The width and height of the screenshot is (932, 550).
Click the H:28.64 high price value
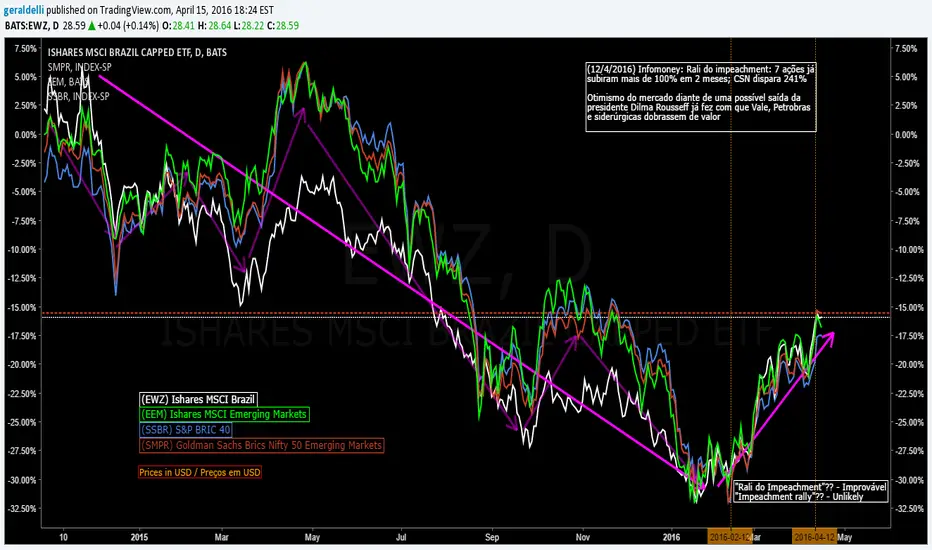214,26
